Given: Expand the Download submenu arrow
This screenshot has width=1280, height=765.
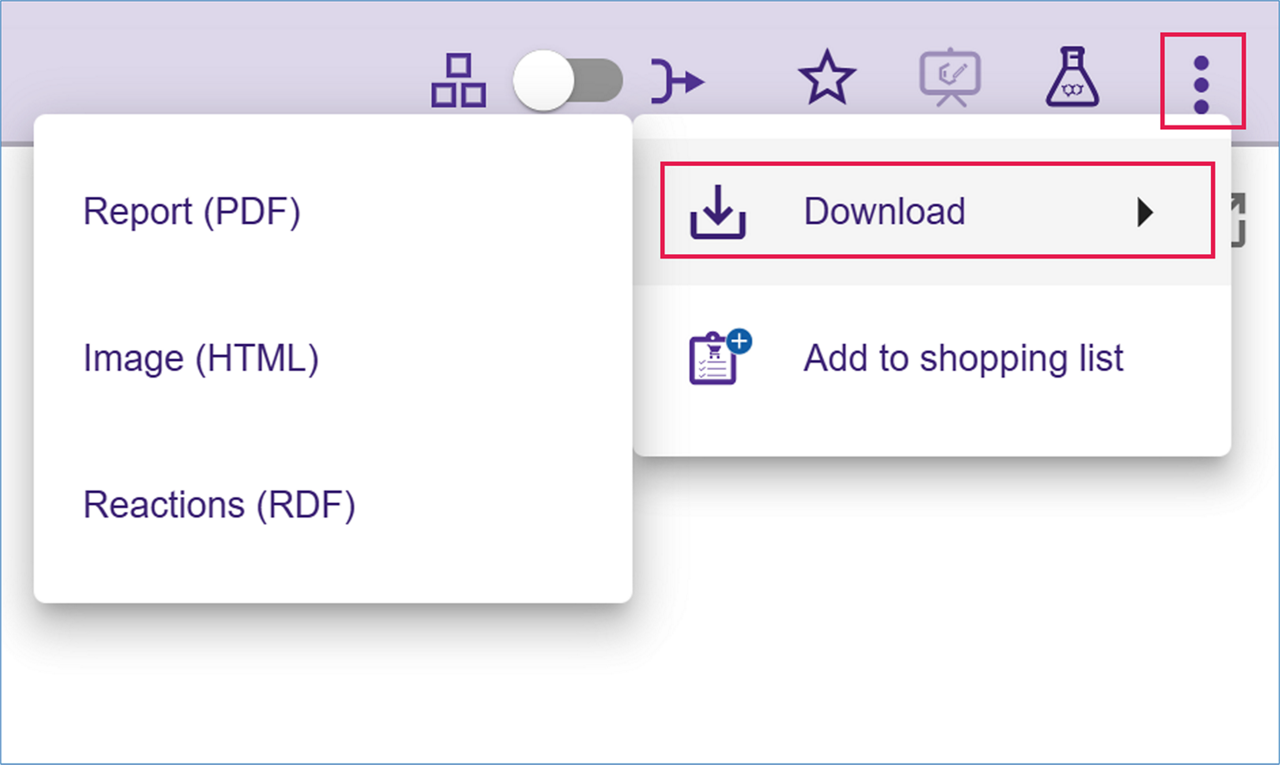Looking at the screenshot, I should click(x=1146, y=212).
